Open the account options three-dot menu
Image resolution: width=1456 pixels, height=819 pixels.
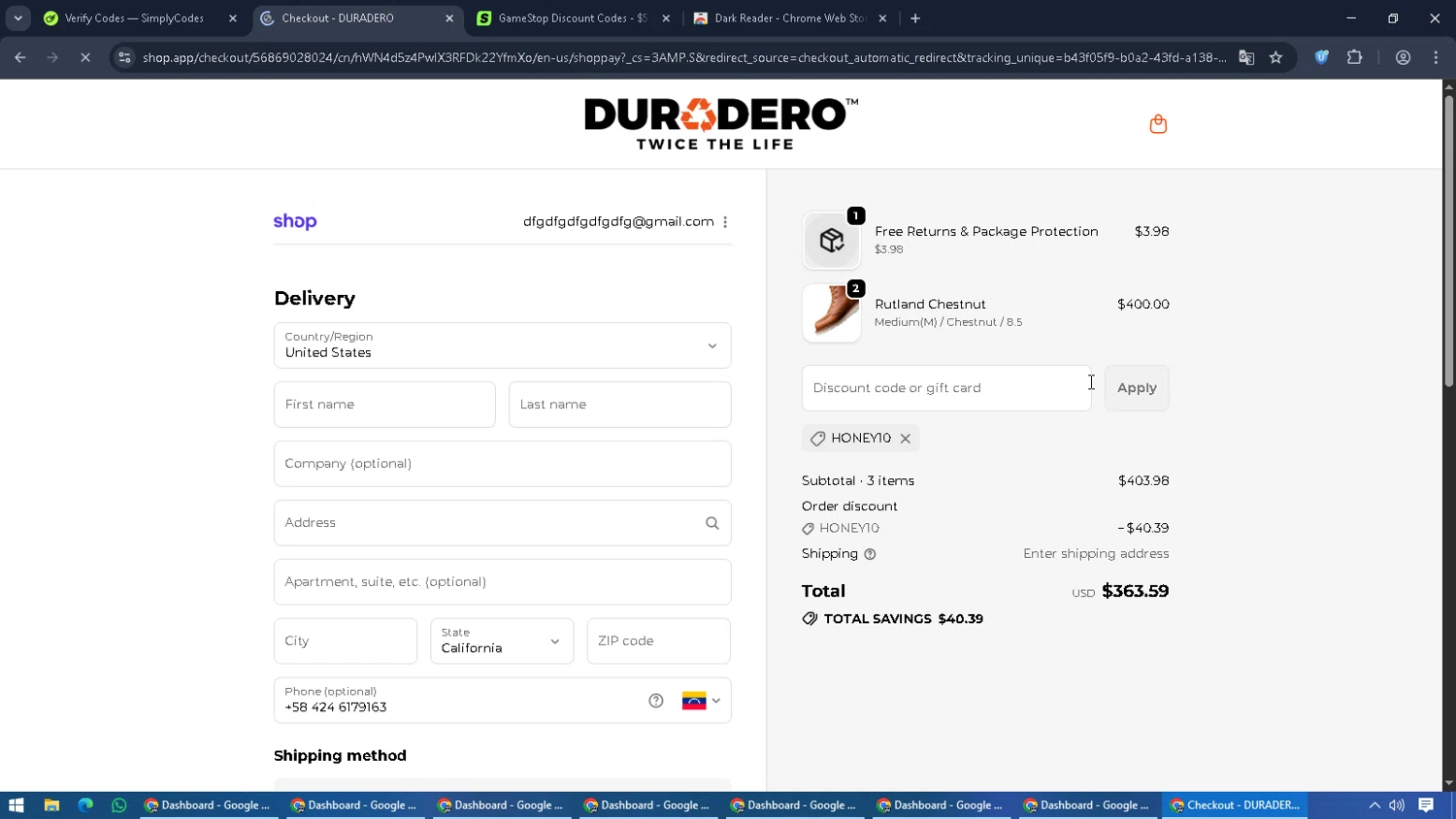(x=725, y=222)
